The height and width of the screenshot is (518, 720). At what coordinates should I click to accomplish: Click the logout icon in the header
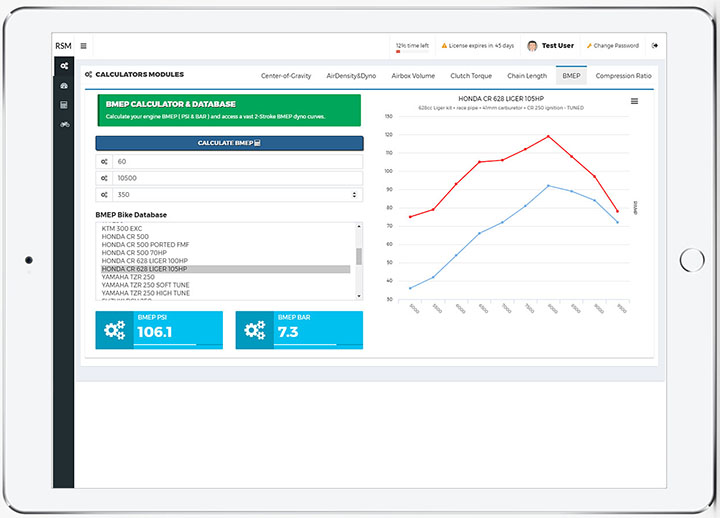tap(655, 45)
